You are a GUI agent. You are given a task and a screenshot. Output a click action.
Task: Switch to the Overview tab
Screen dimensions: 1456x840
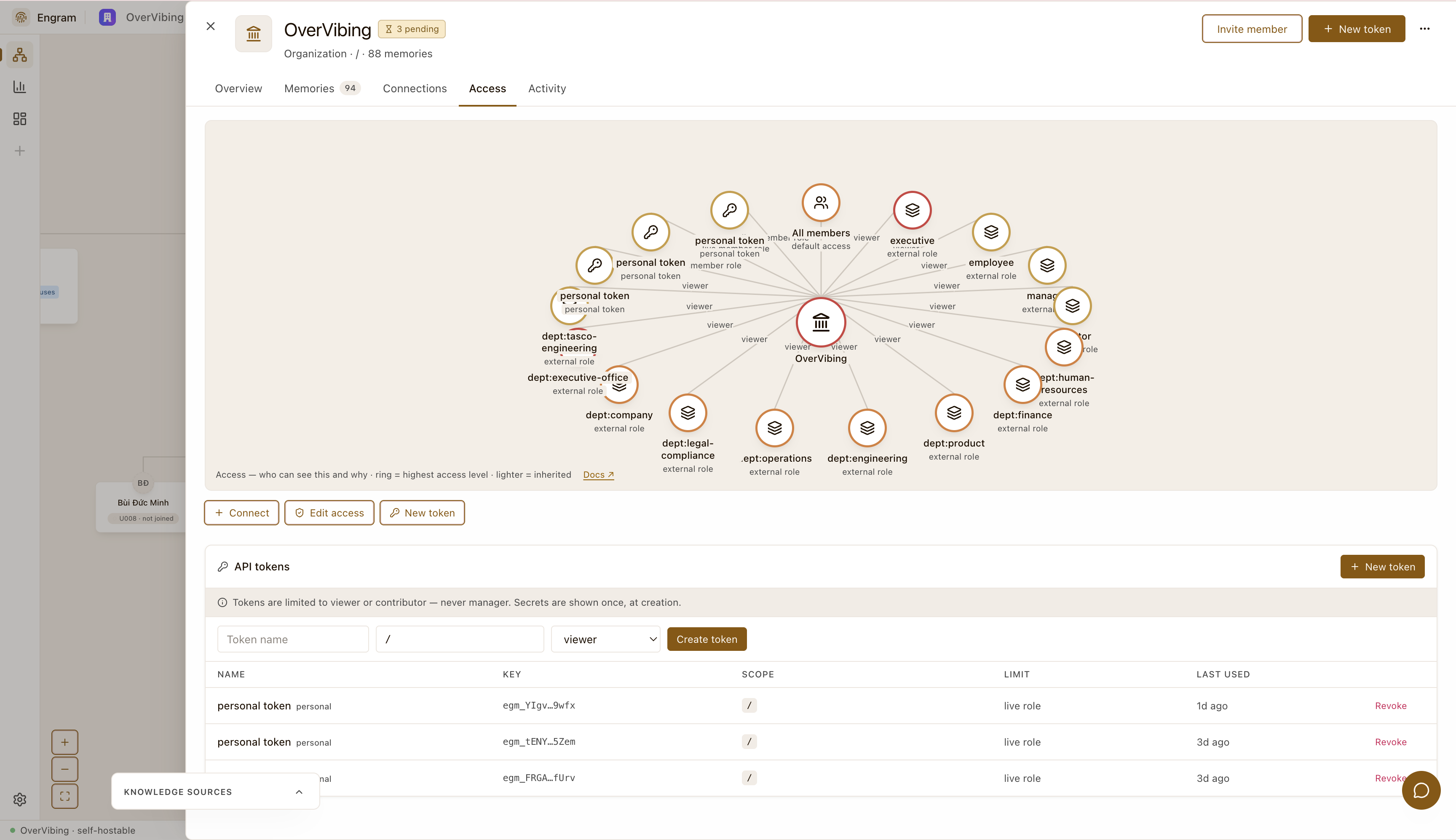point(238,88)
